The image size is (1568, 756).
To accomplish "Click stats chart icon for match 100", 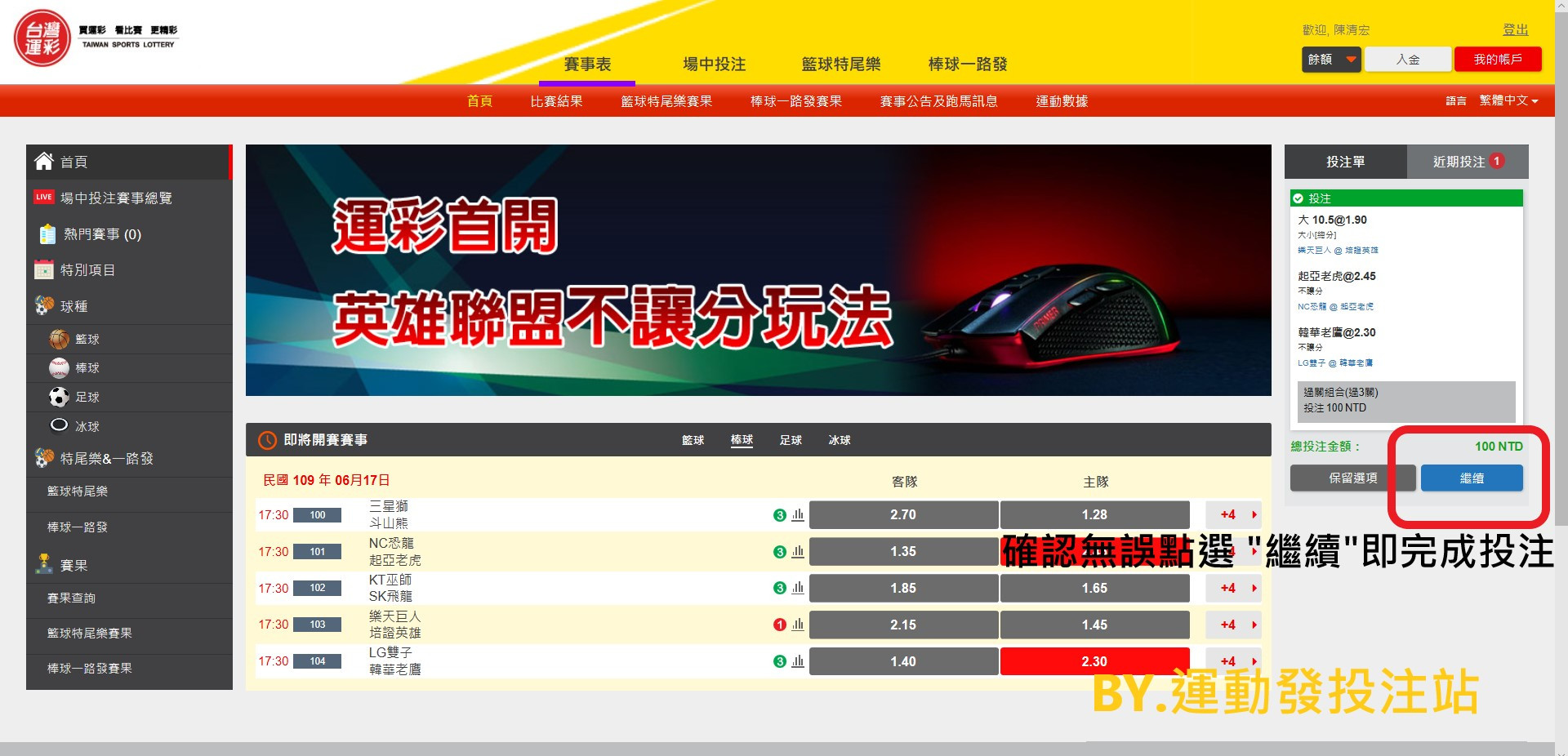I will point(798,514).
